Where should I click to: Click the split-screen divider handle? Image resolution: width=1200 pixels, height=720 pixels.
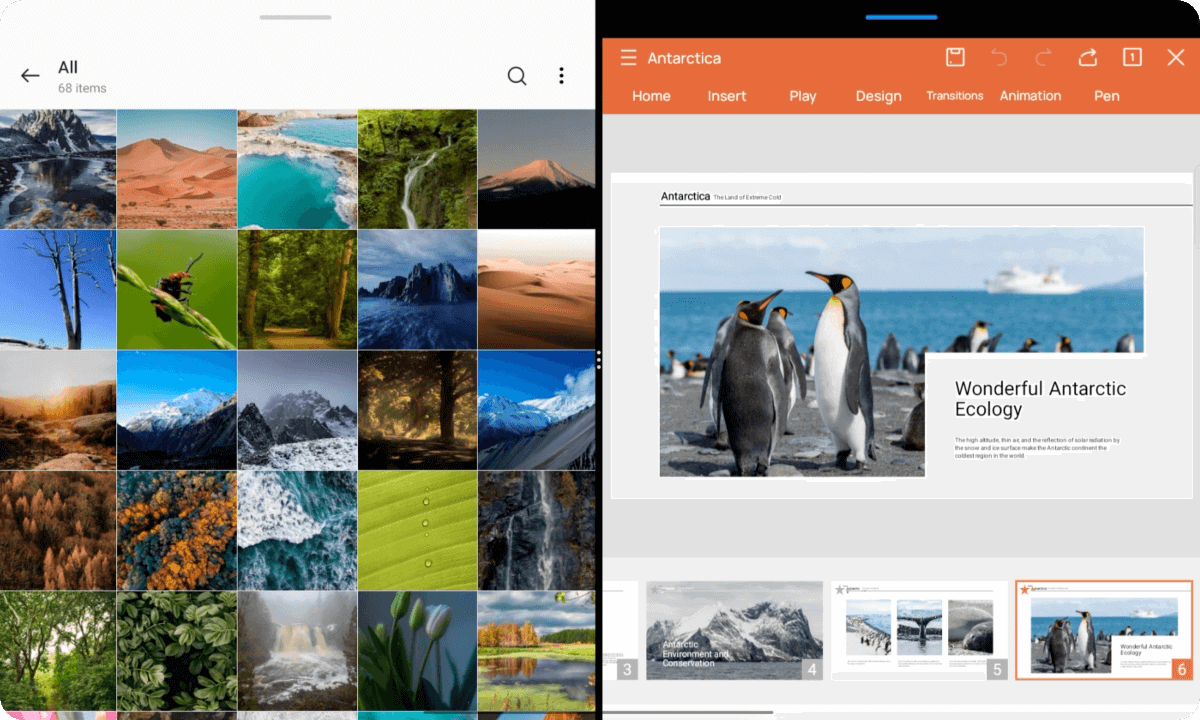coord(598,360)
